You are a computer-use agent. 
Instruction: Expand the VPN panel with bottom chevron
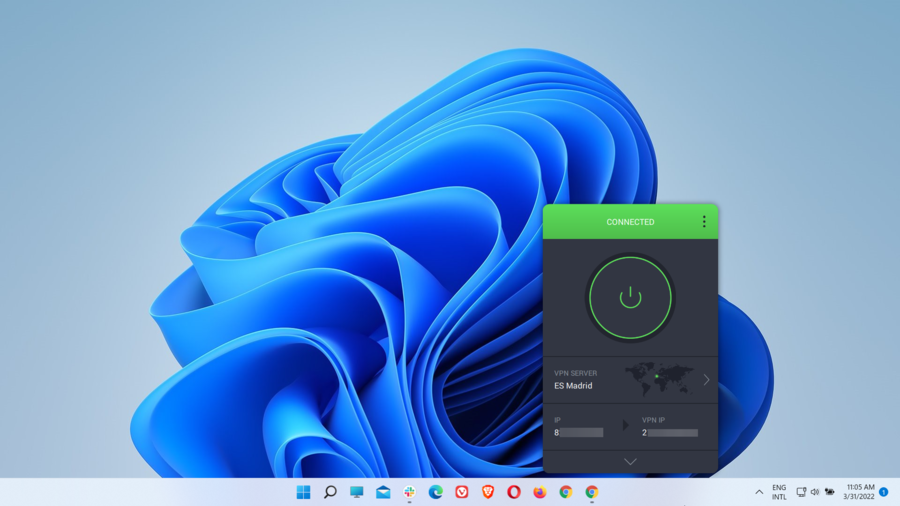[630, 461]
